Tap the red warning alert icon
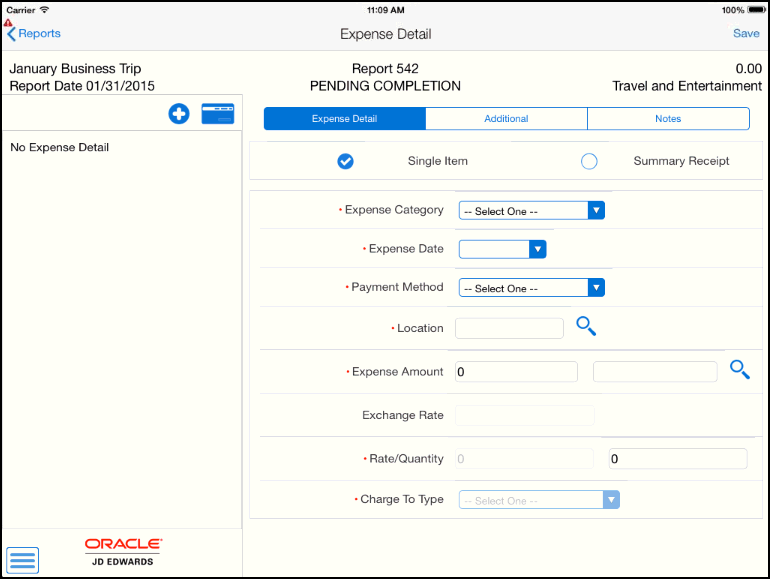This screenshot has width=770, height=579. point(8,23)
